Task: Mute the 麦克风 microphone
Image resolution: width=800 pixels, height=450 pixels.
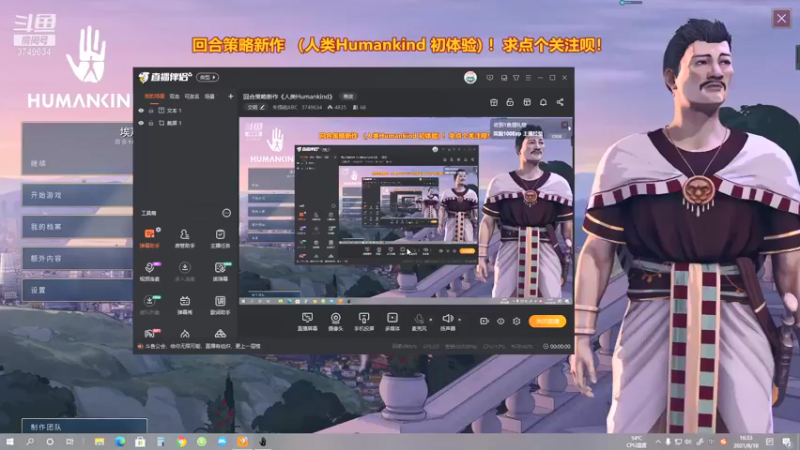Action: coord(419,321)
